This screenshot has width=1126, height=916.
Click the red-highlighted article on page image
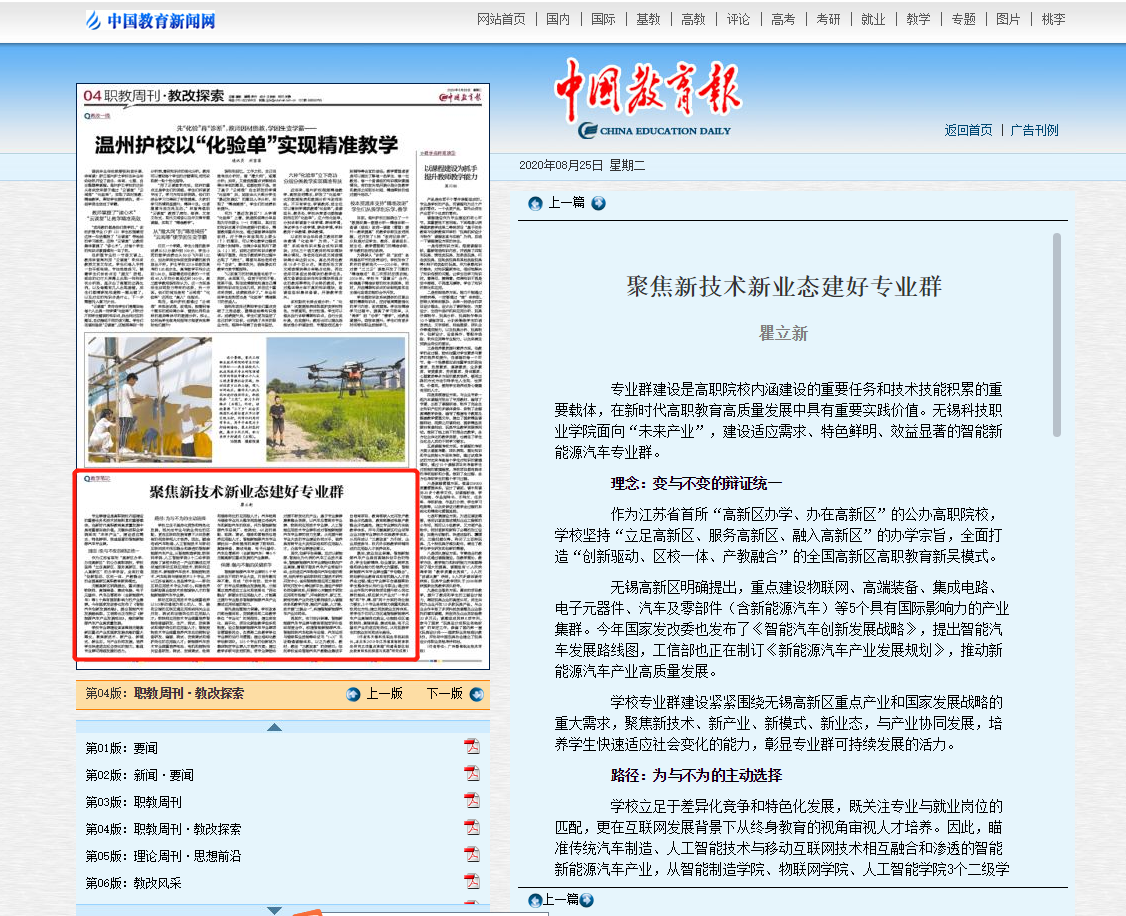click(246, 565)
